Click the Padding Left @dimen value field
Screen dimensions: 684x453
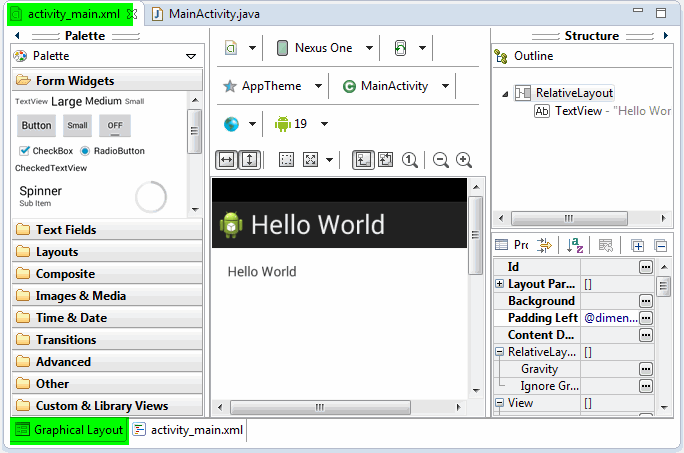(x=610, y=318)
